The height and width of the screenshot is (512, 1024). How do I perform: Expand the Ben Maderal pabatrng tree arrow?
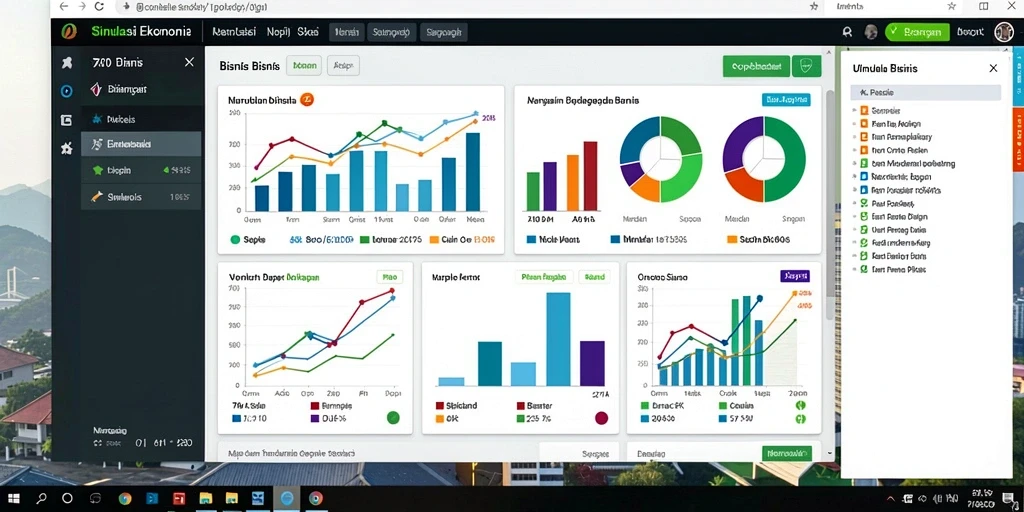point(855,164)
